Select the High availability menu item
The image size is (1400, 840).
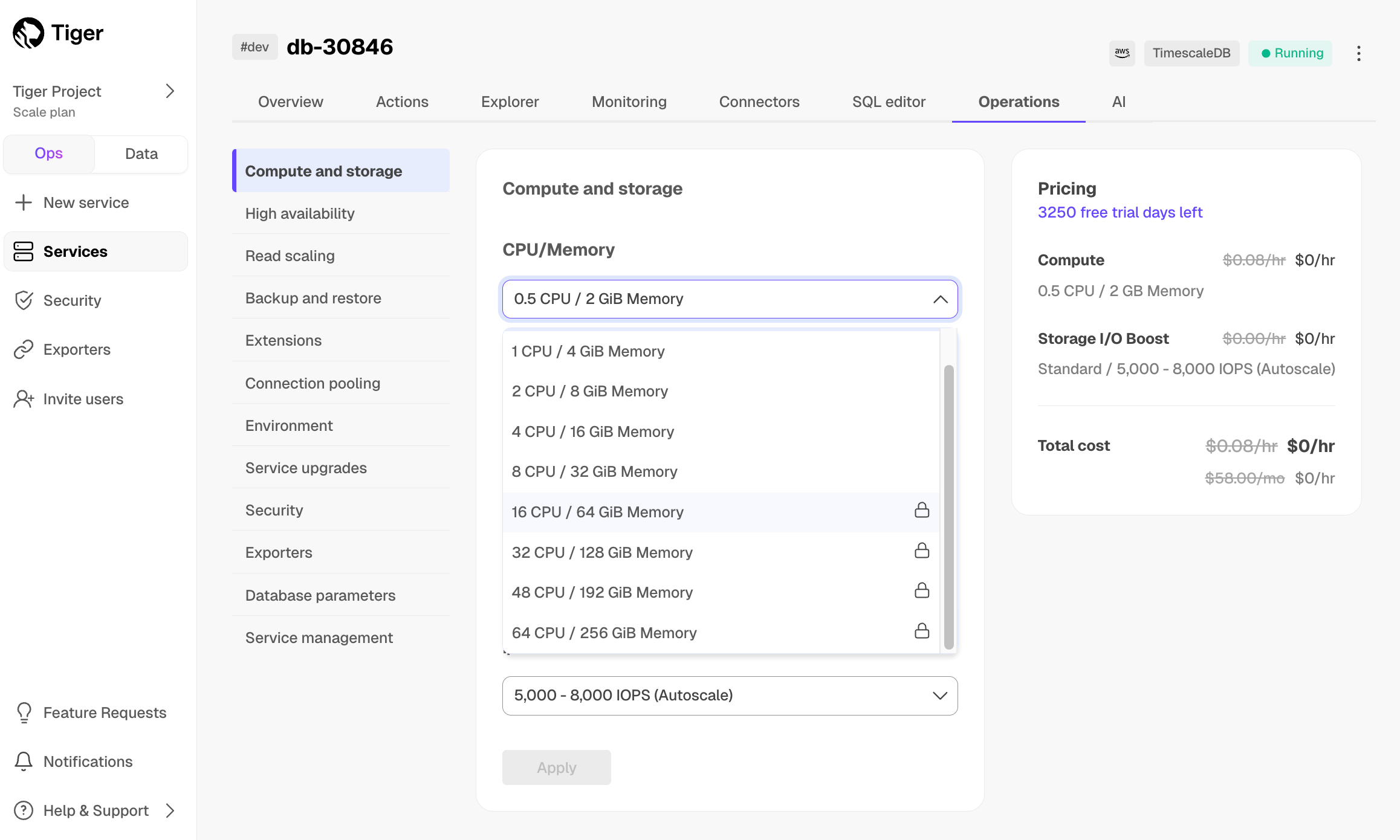(300, 213)
